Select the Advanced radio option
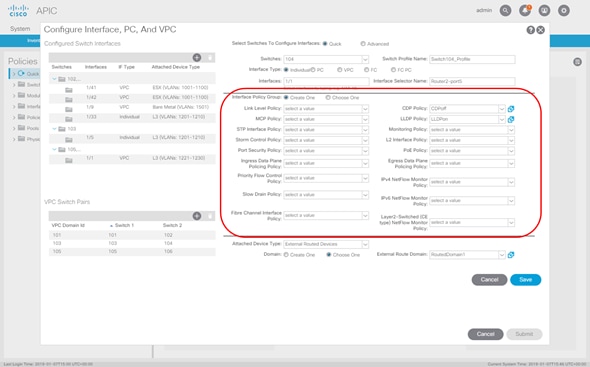 363,44
